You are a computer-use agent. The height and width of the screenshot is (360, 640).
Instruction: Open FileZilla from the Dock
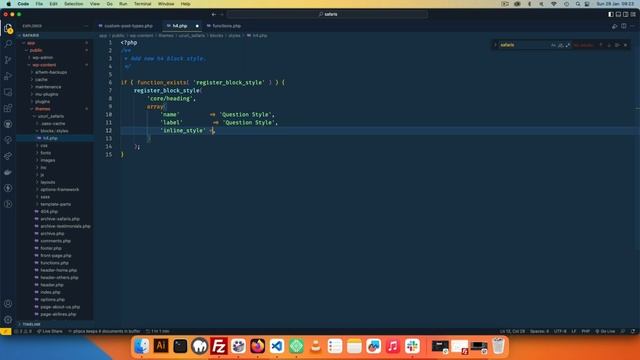[x=219, y=346]
